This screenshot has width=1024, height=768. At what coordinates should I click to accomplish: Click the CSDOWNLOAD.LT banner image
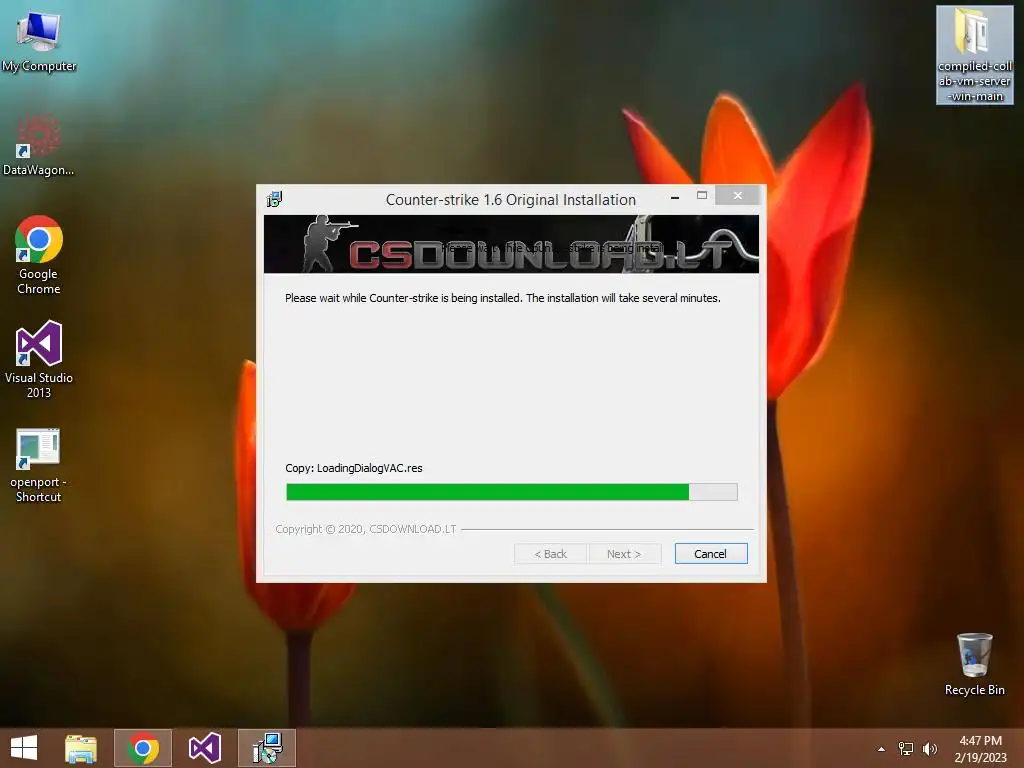(x=511, y=244)
